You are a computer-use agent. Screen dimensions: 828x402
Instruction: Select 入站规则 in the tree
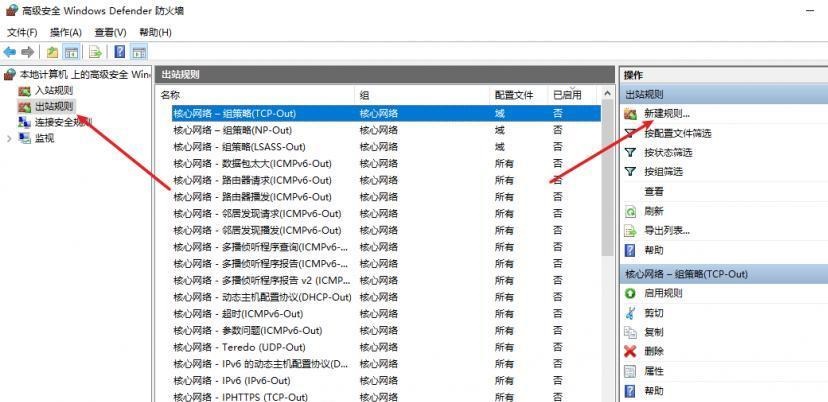(x=54, y=91)
